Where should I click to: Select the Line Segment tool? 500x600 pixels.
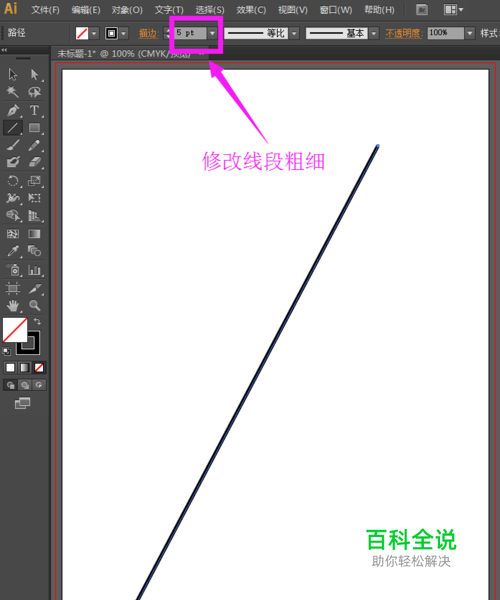tap(13, 128)
